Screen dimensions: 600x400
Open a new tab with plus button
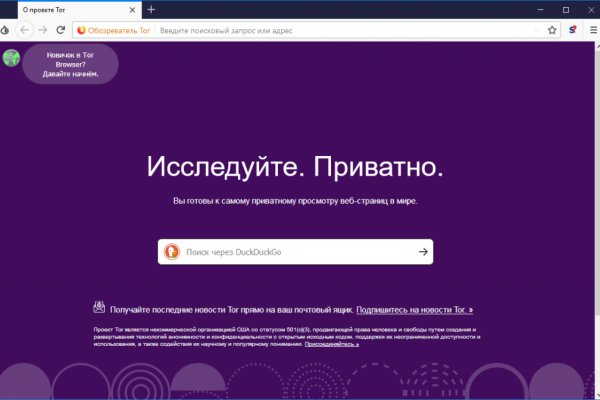151,9
